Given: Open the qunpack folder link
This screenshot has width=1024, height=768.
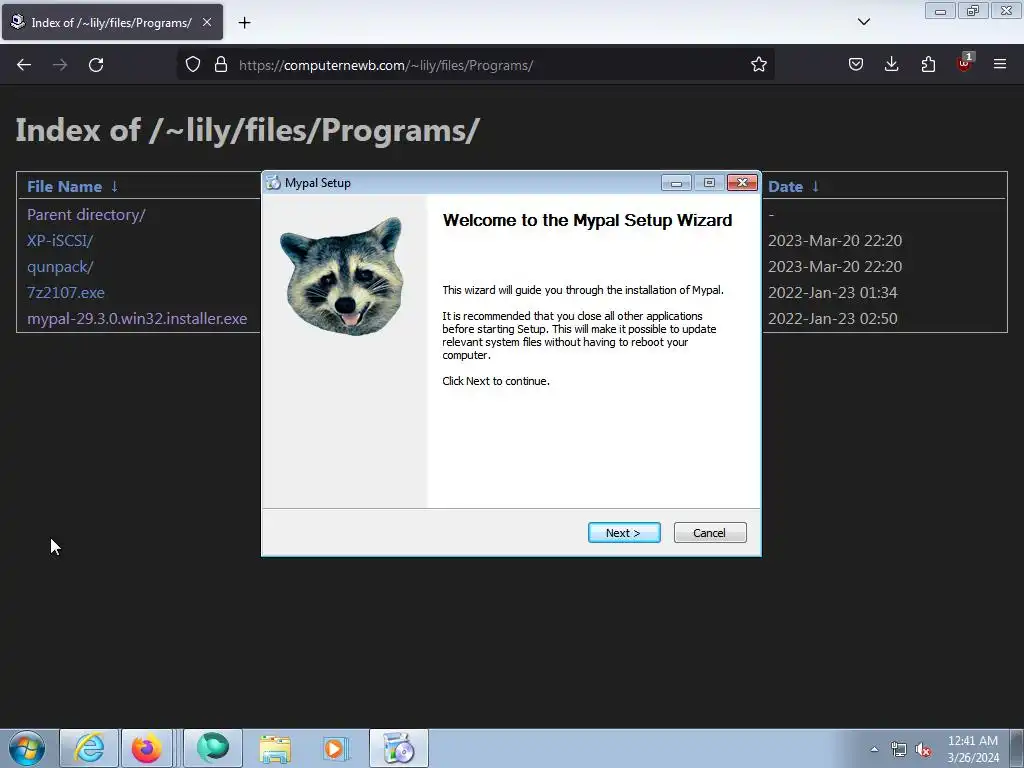Looking at the screenshot, I should 60,267.
